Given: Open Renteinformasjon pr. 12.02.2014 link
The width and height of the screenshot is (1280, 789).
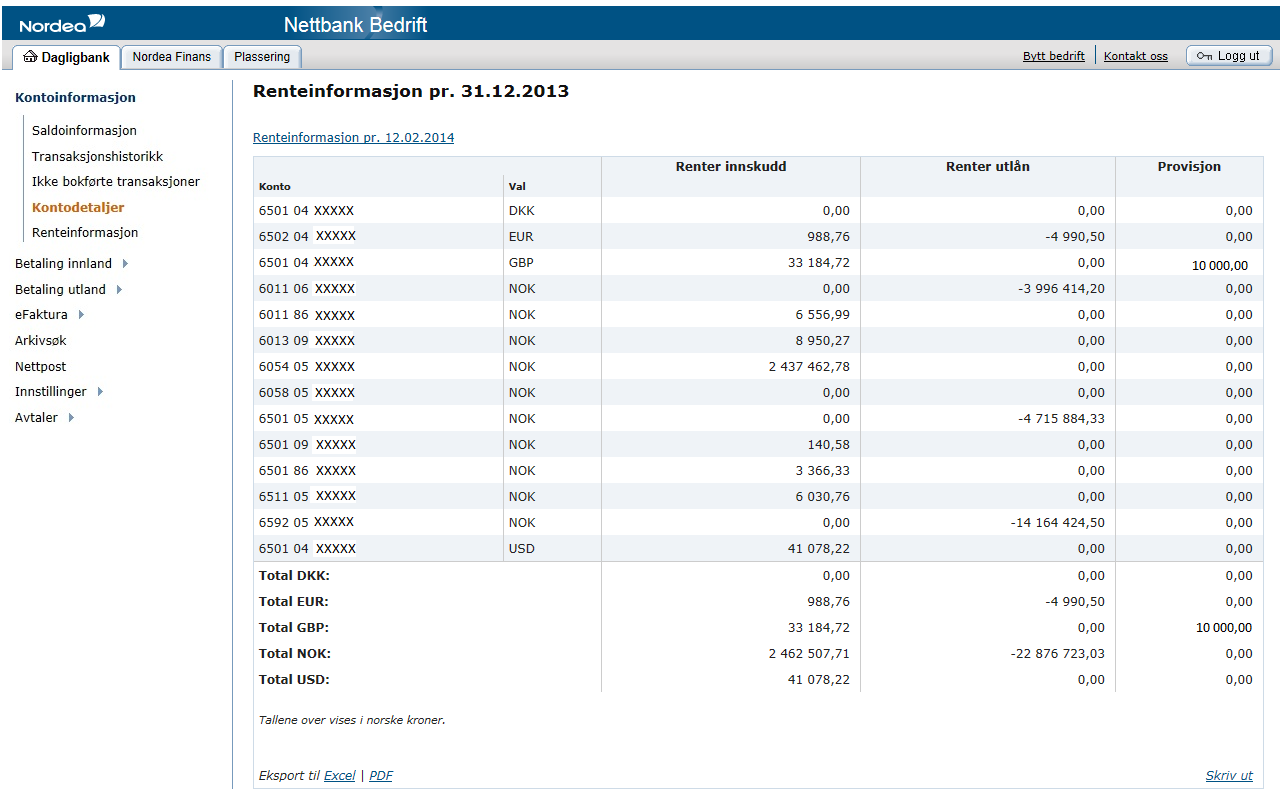Looking at the screenshot, I should pyautogui.click(x=353, y=138).
